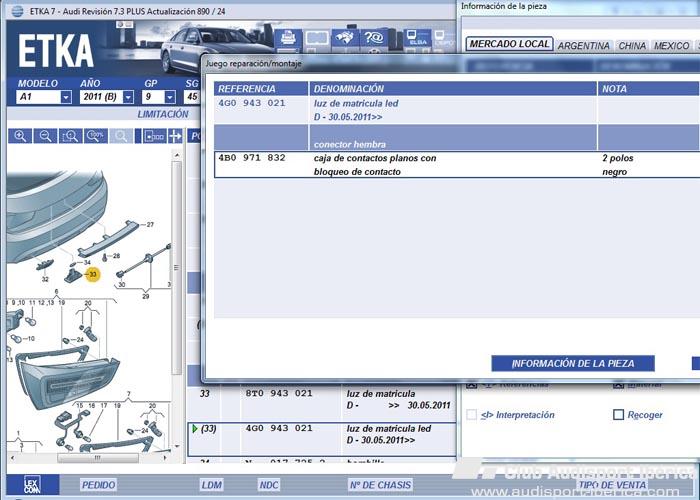Click the illustration vertical scrollbar up arrow
The image size is (700, 500).
pos(177,155)
